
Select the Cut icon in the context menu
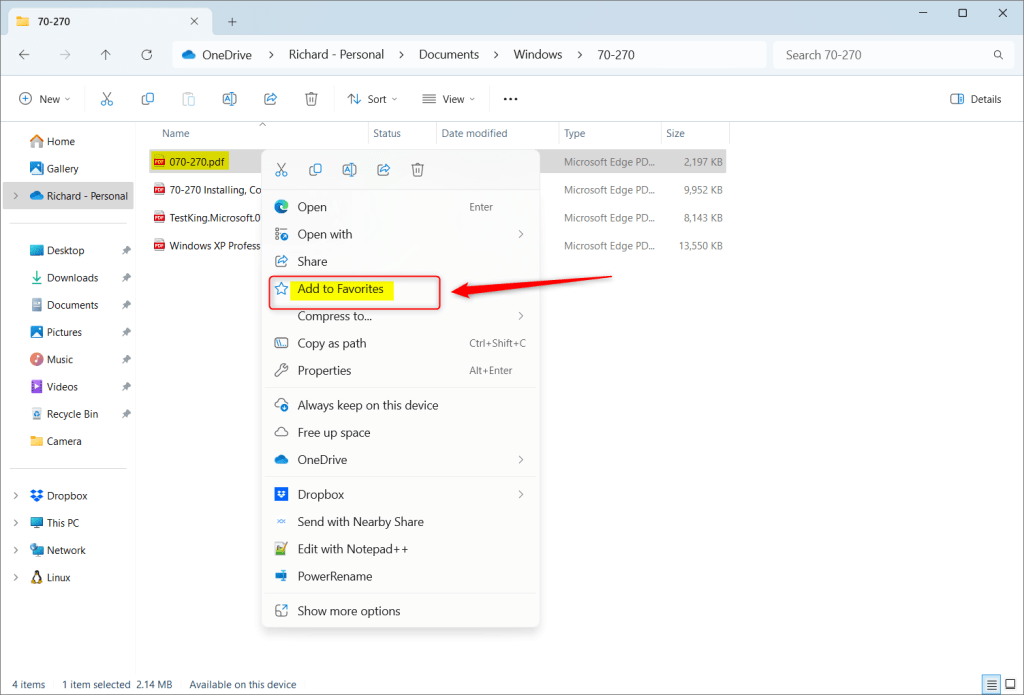pyautogui.click(x=282, y=169)
